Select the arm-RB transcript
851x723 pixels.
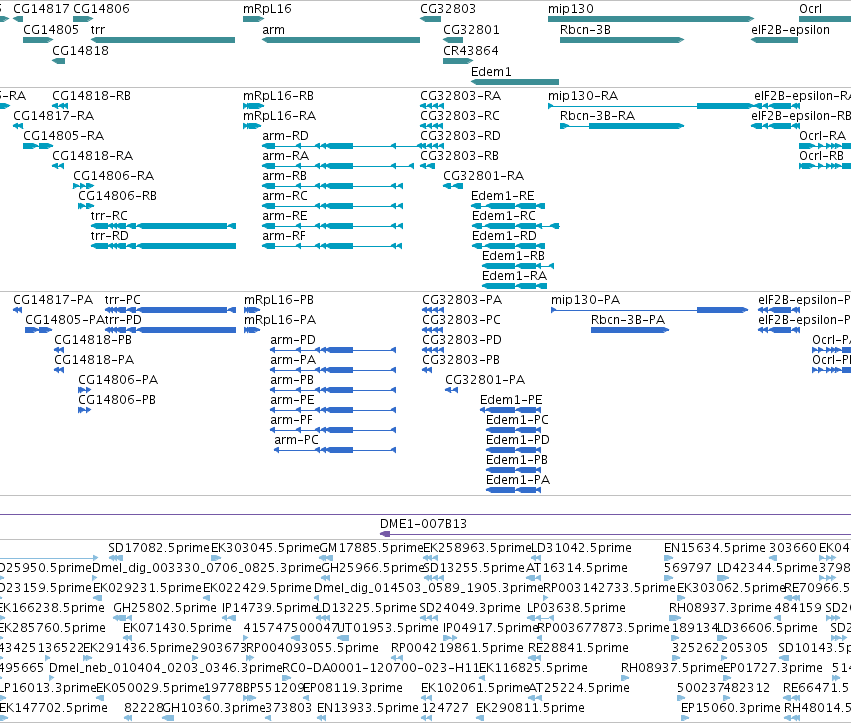(333, 186)
